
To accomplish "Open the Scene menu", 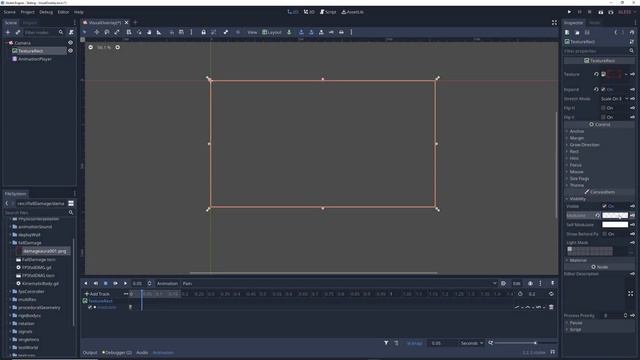I will 10,12.
